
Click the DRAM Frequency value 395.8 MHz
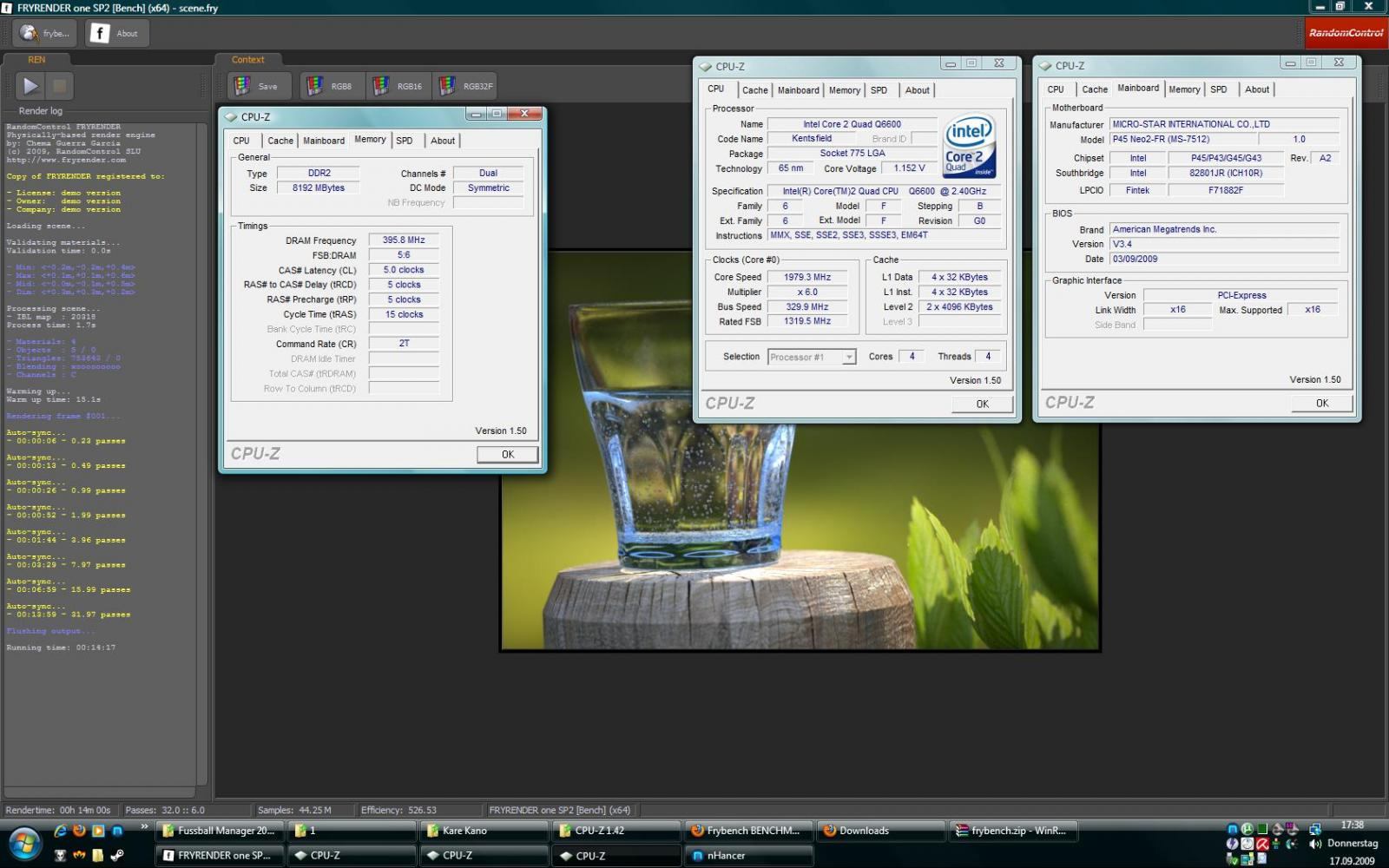click(404, 240)
